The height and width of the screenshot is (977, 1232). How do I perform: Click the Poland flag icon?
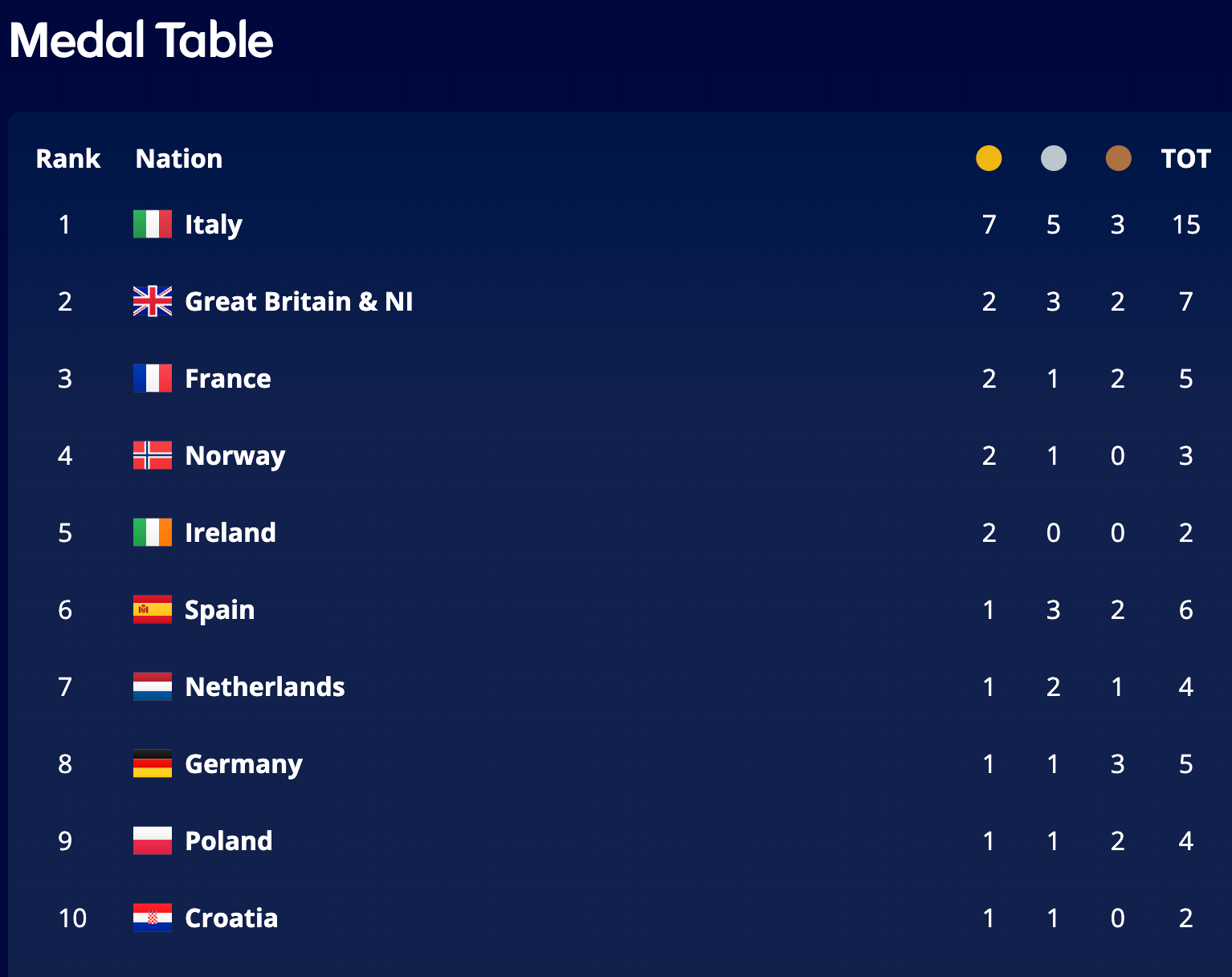click(x=153, y=841)
